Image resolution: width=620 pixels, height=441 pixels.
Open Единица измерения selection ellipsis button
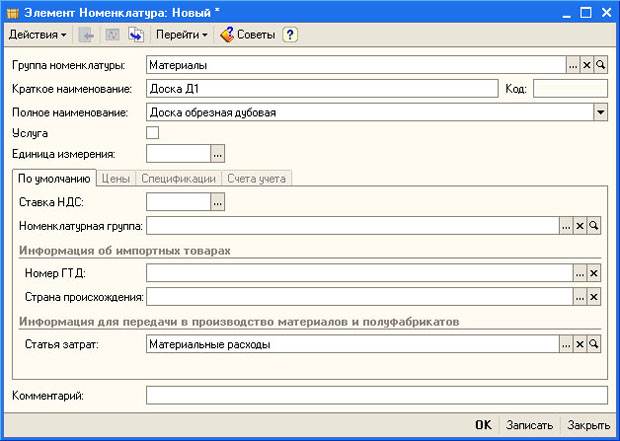(217, 154)
